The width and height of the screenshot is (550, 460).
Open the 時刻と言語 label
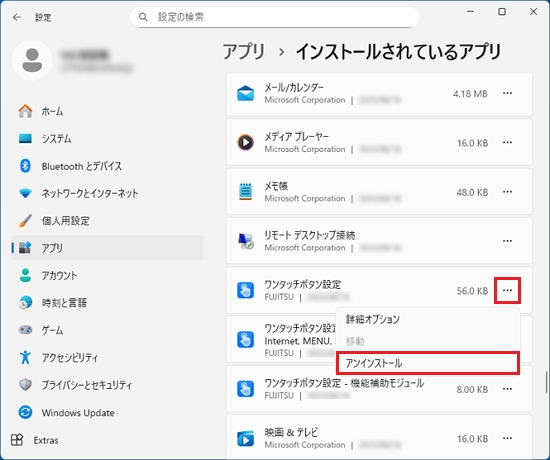click(x=64, y=302)
